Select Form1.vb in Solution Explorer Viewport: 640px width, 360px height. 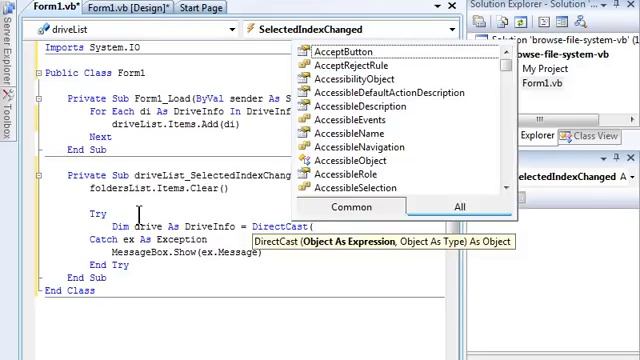pyautogui.click(x=542, y=83)
